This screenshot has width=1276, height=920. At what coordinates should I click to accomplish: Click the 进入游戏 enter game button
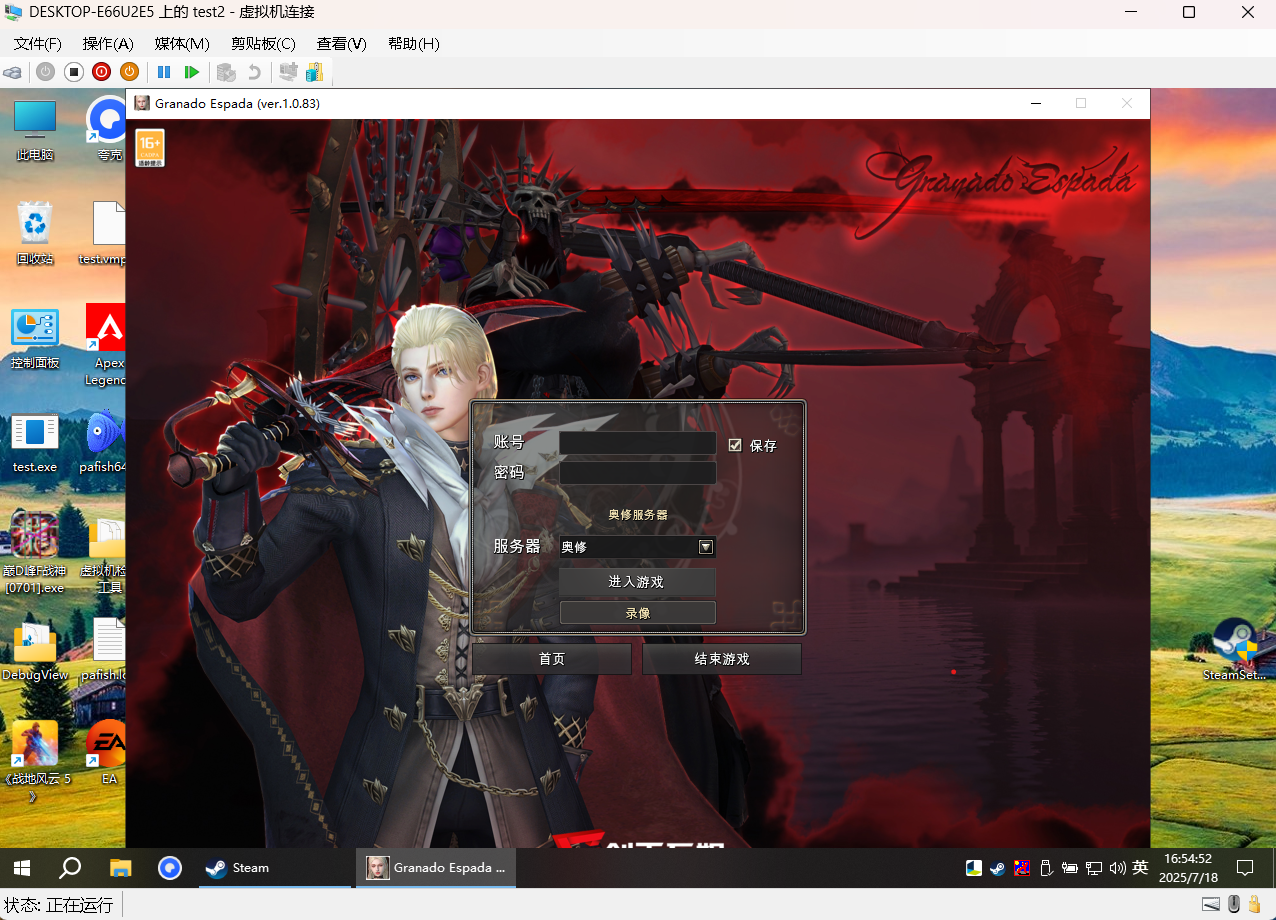coord(637,582)
